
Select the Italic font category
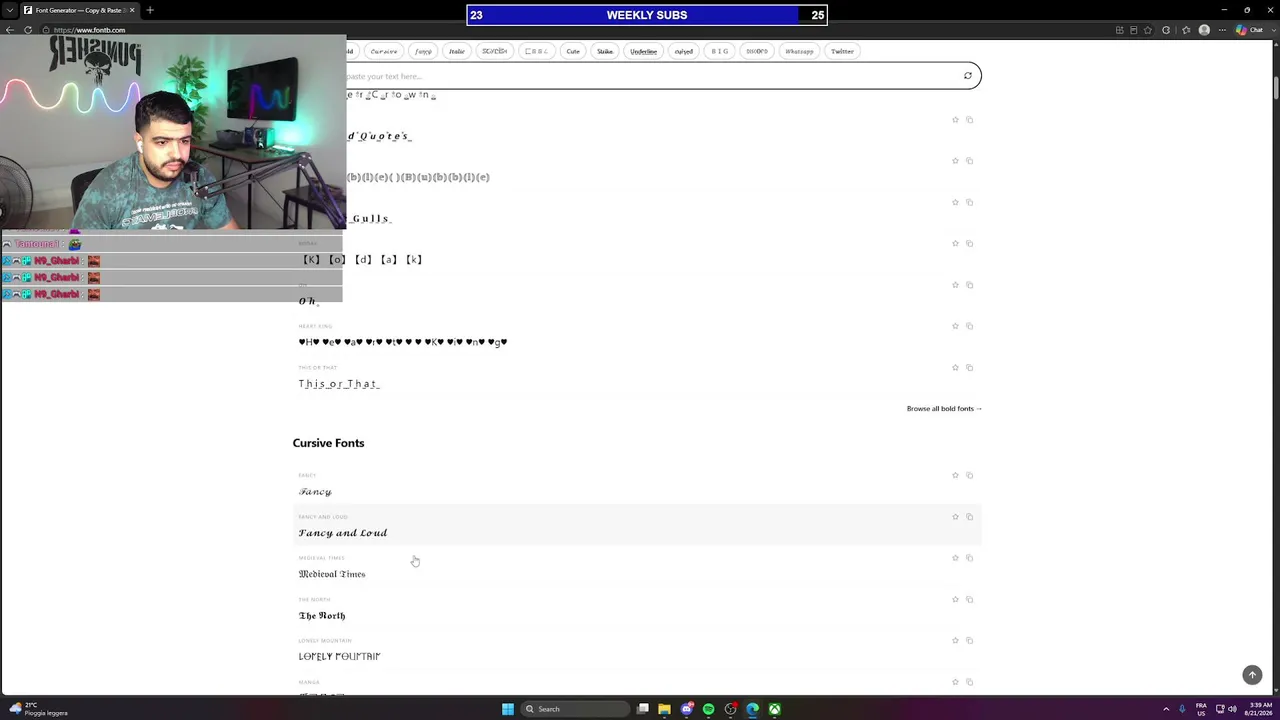coord(457,51)
